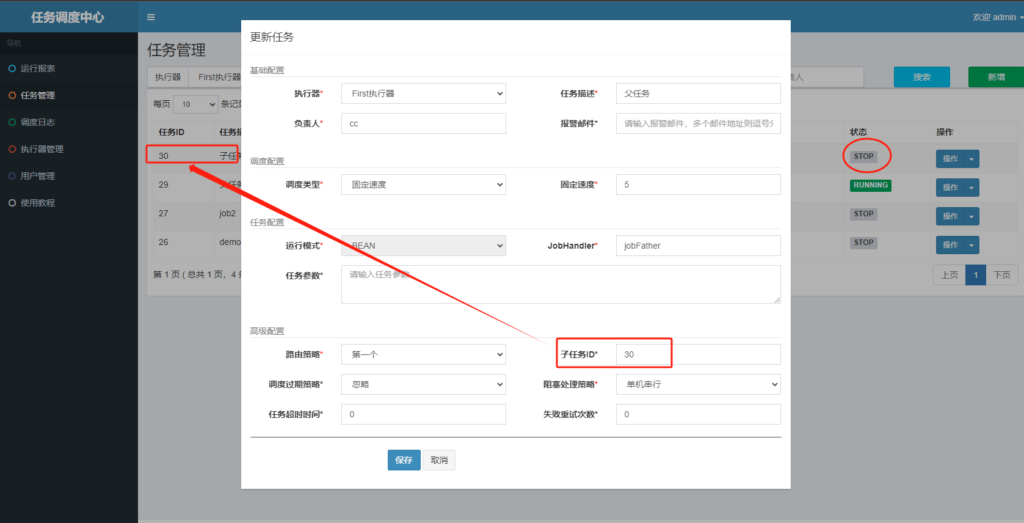The width and height of the screenshot is (1024, 523).
Task: Click the 用户管理 sidebar circle icon
Action: tap(12, 176)
